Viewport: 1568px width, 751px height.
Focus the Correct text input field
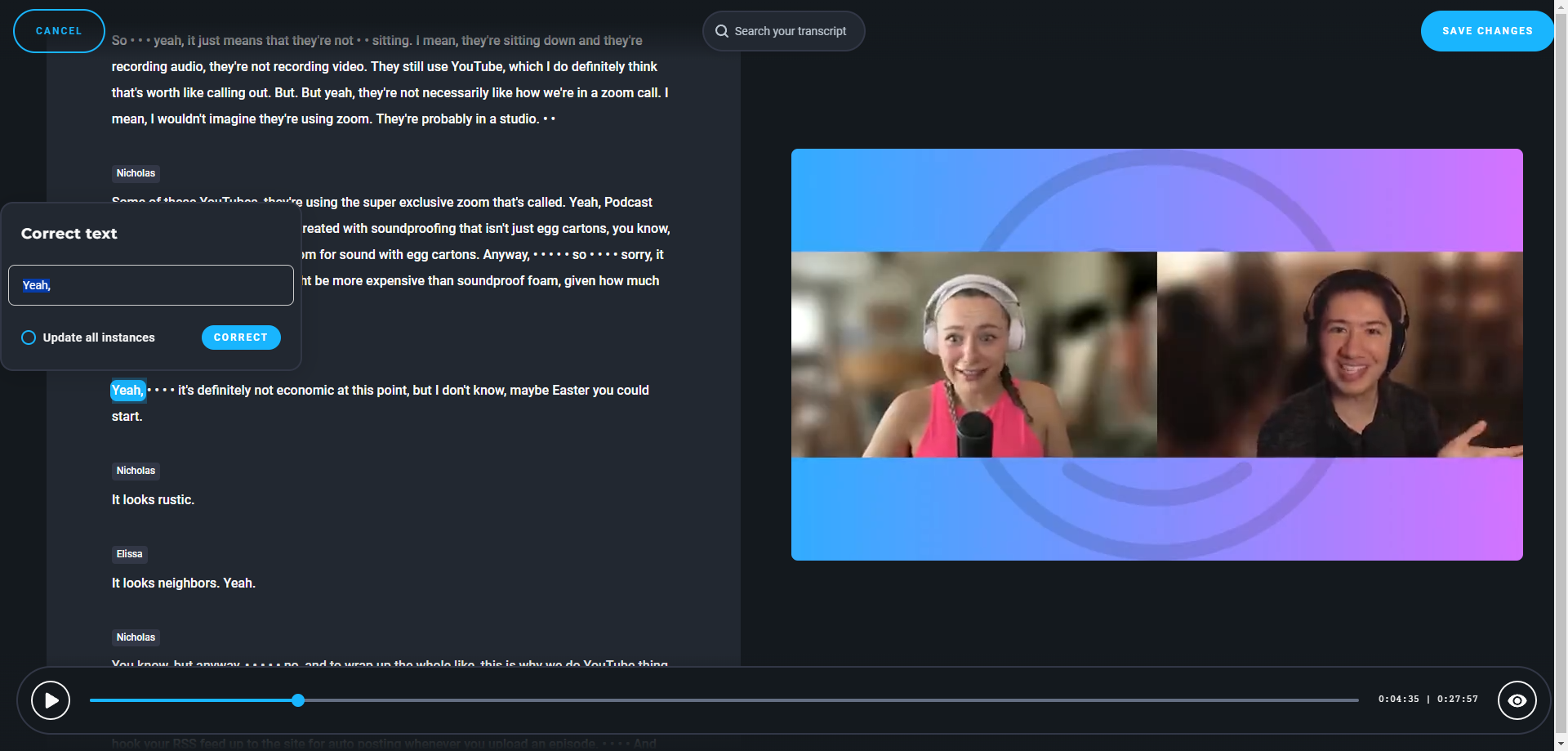coord(151,285)
